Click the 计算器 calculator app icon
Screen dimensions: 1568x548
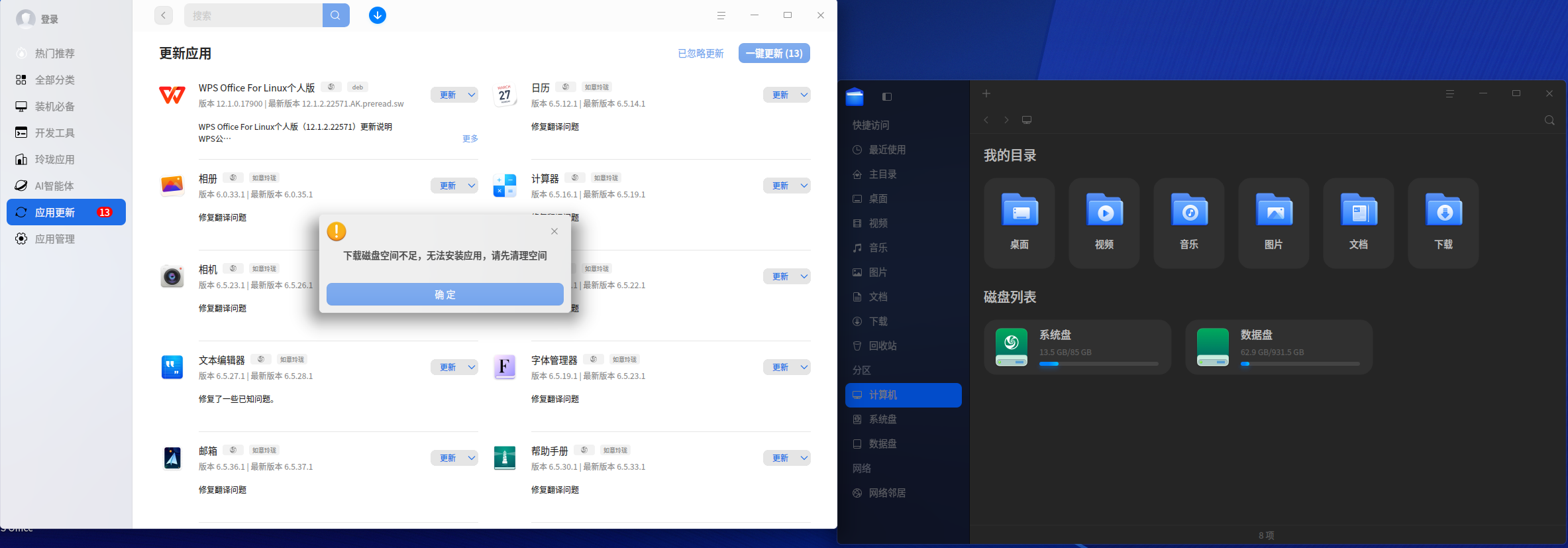(505, 186)
